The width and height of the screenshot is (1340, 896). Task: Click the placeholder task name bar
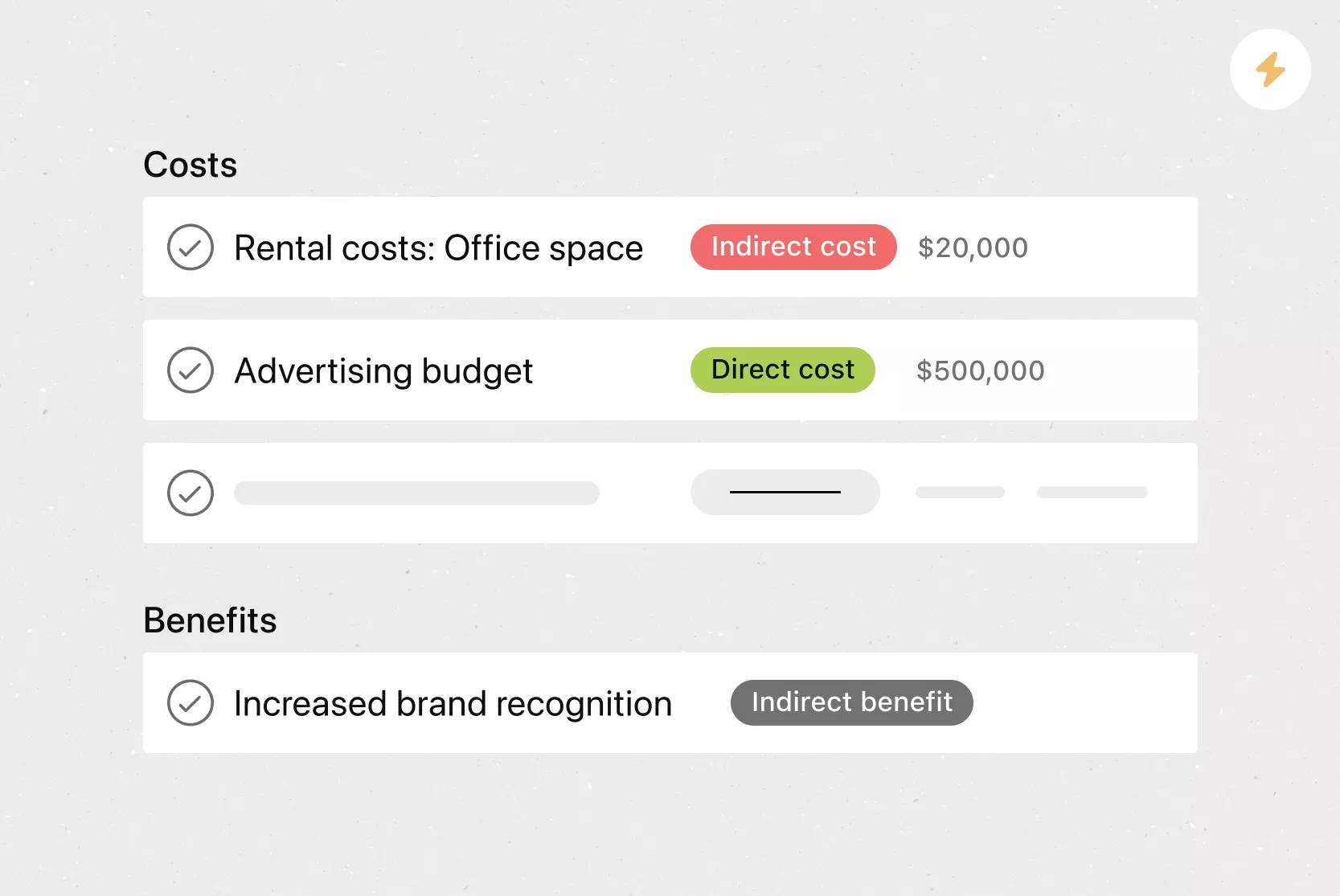click(x=416, y=493)
